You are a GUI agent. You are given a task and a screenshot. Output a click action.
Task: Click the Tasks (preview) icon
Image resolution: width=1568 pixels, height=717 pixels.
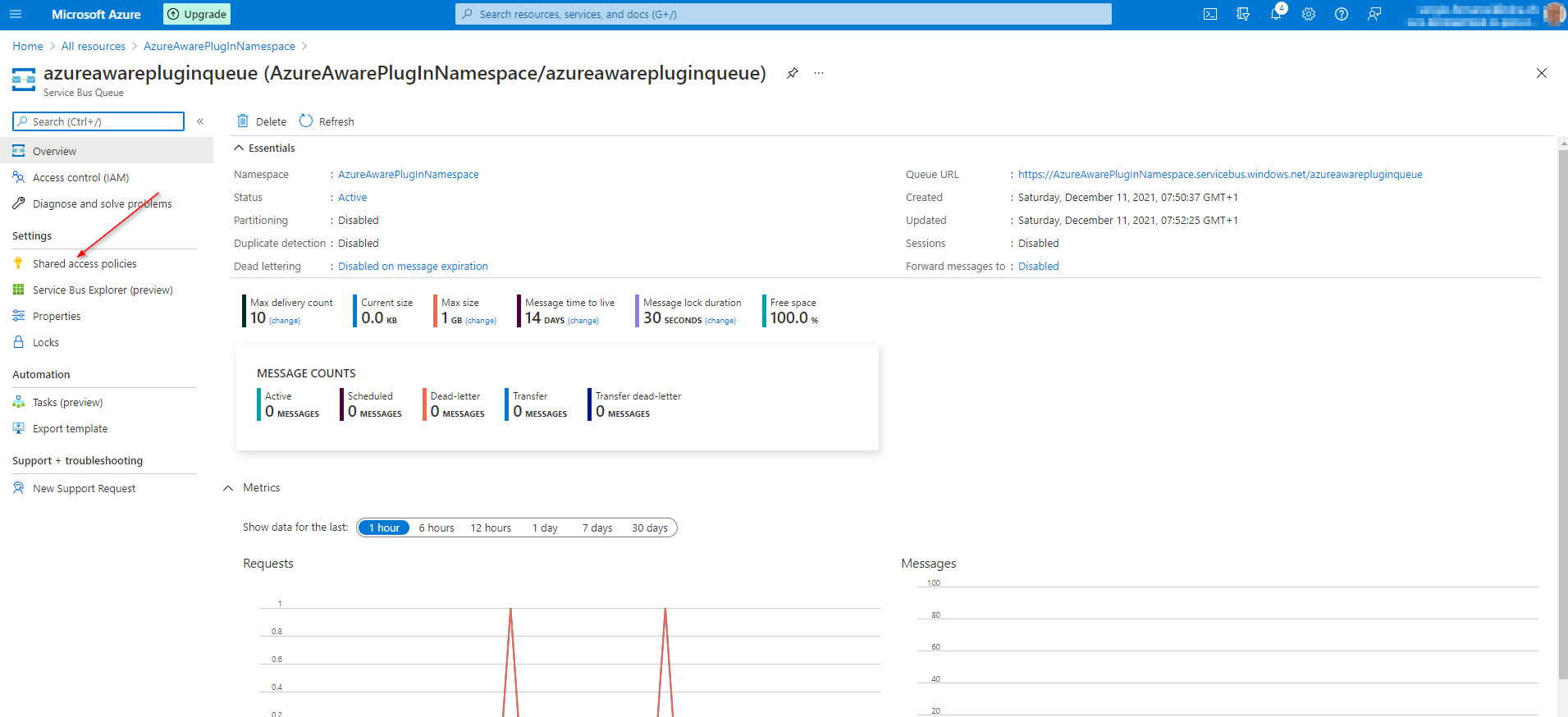(x=19, y=402)
